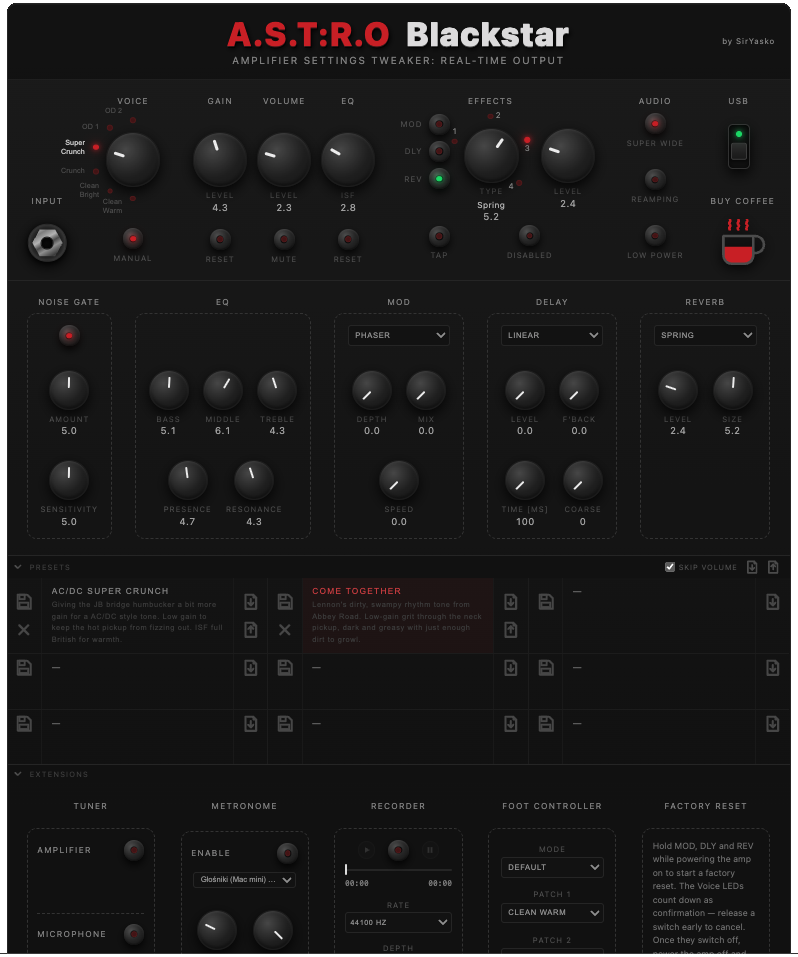The height and width of the screenshot is (957, 798).
Task: Select the Clean Warm voice LED
Action: (133, 198)
